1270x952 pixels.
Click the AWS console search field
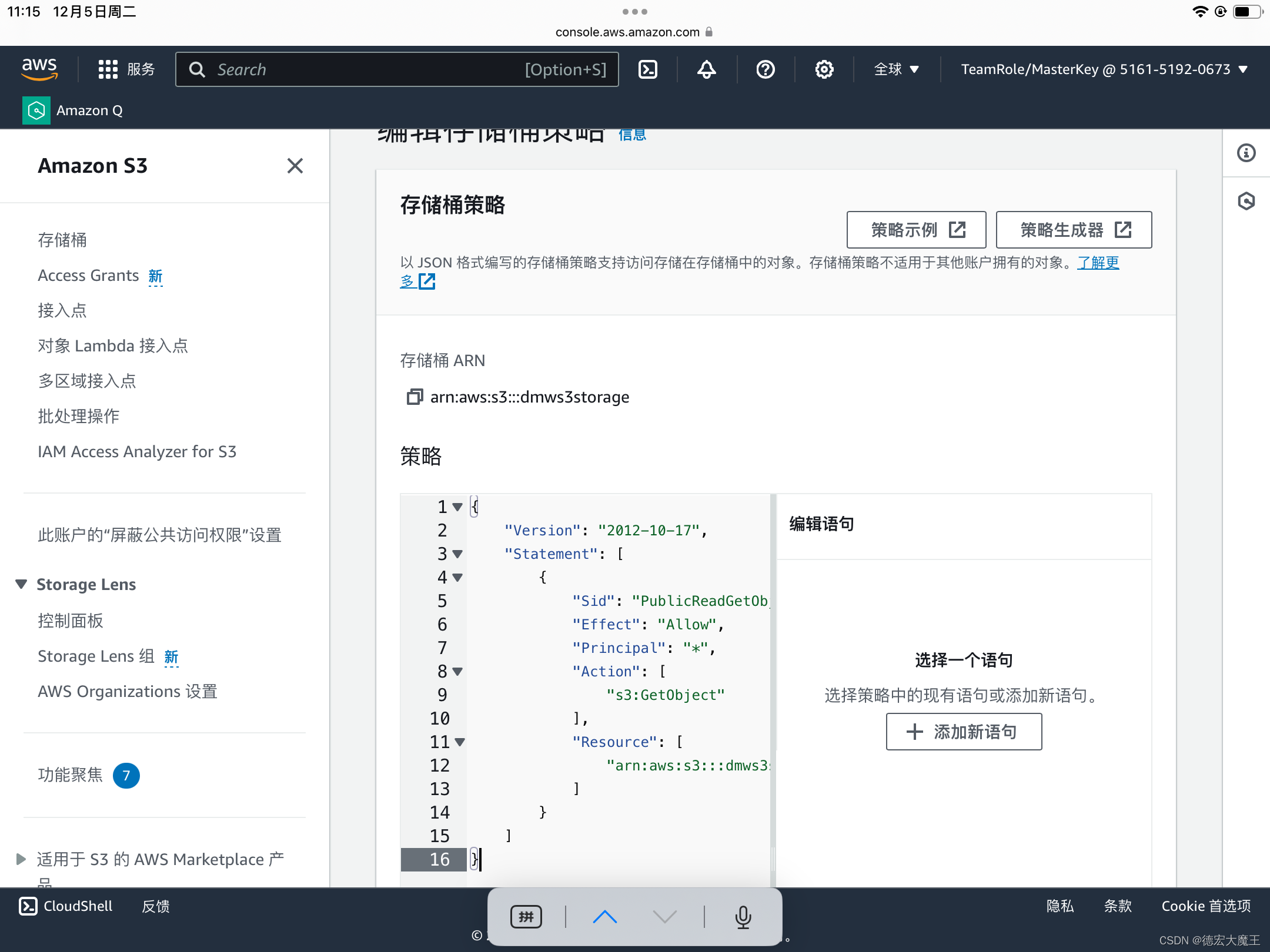(x=397, y=69)
